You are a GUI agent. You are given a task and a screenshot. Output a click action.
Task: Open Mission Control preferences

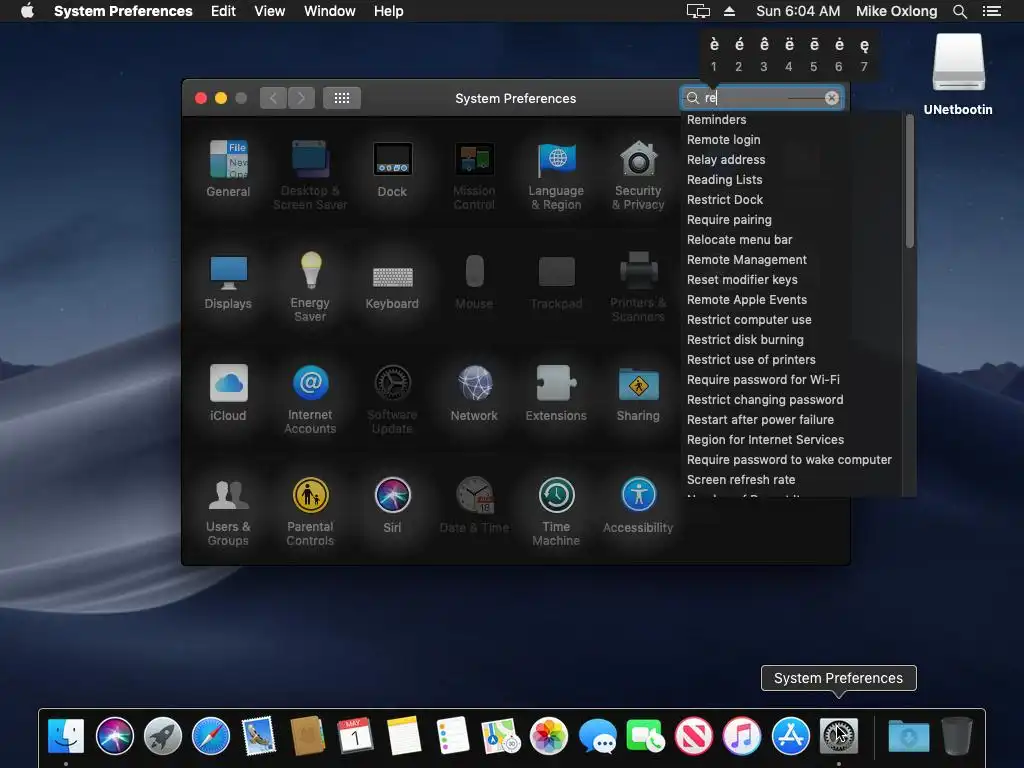pos(474,174)
